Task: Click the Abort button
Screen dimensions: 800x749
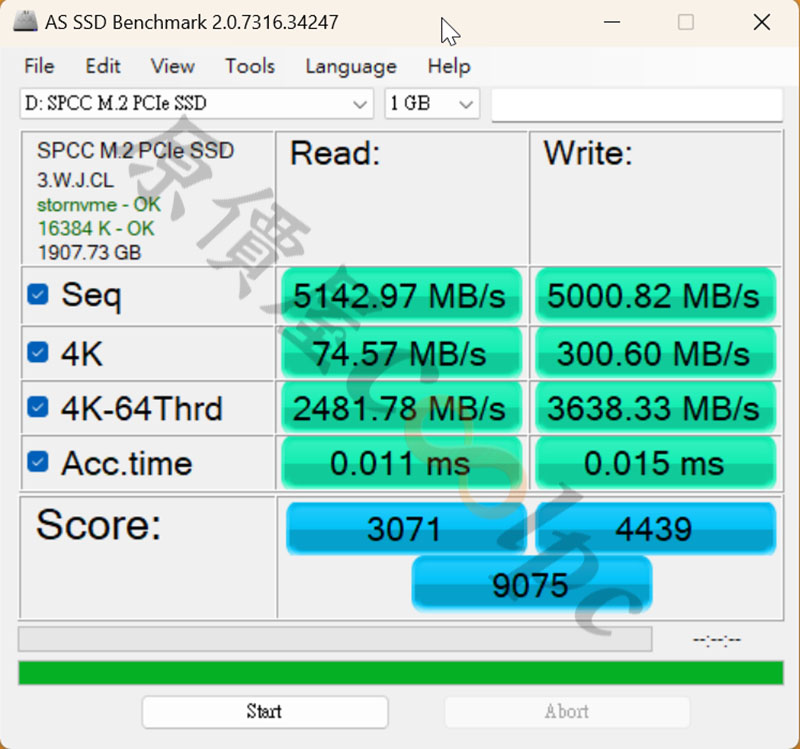Action: (x=567, y=712)
